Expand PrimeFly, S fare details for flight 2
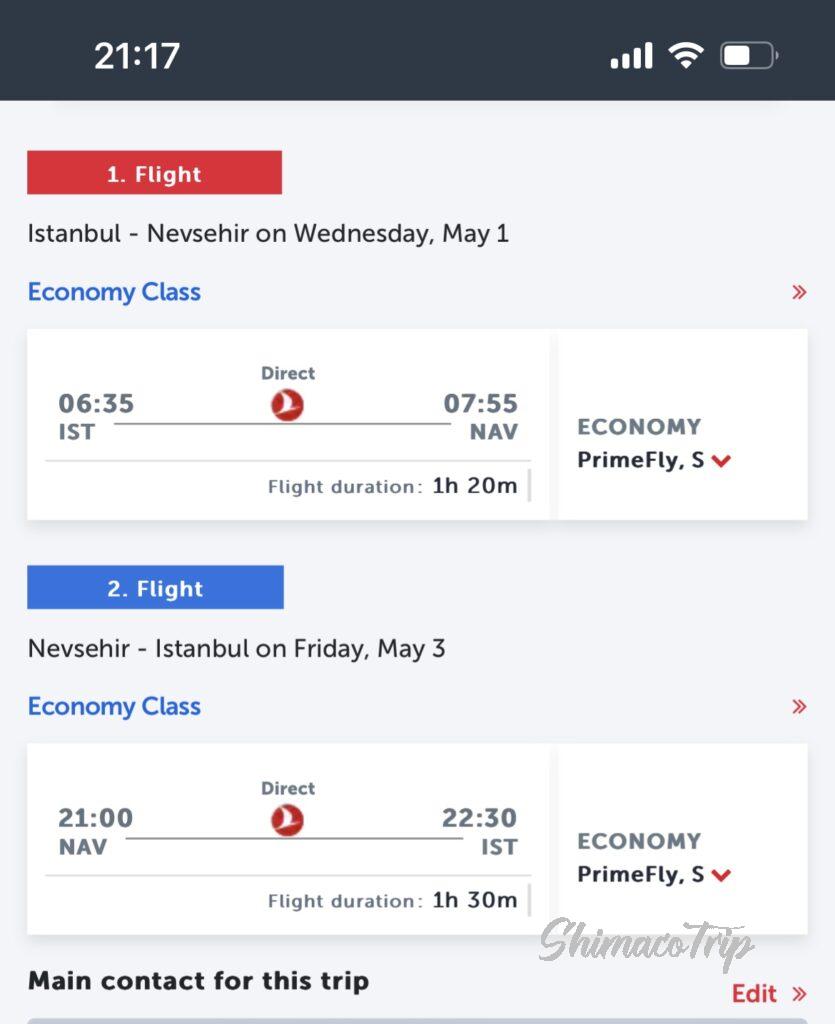 pyautogui.click(x=722, y=875)
